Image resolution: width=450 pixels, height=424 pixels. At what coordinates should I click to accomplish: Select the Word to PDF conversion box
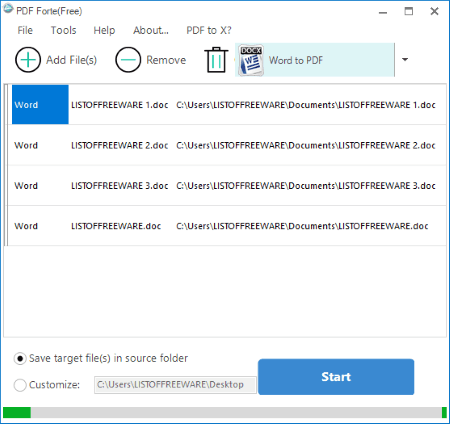tap(315, 60)
